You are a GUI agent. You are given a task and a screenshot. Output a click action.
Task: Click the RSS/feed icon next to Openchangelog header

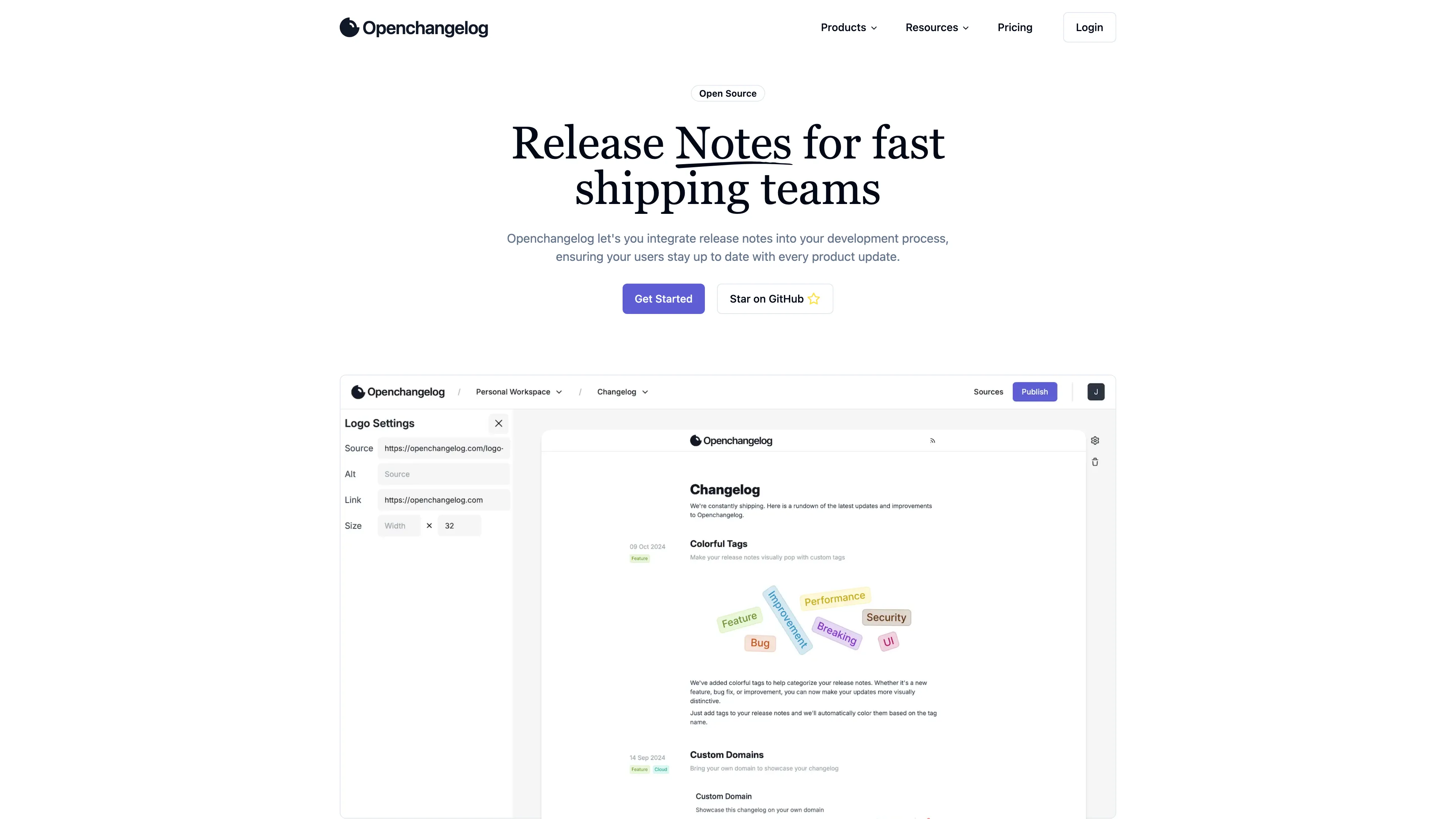(932, 441)
